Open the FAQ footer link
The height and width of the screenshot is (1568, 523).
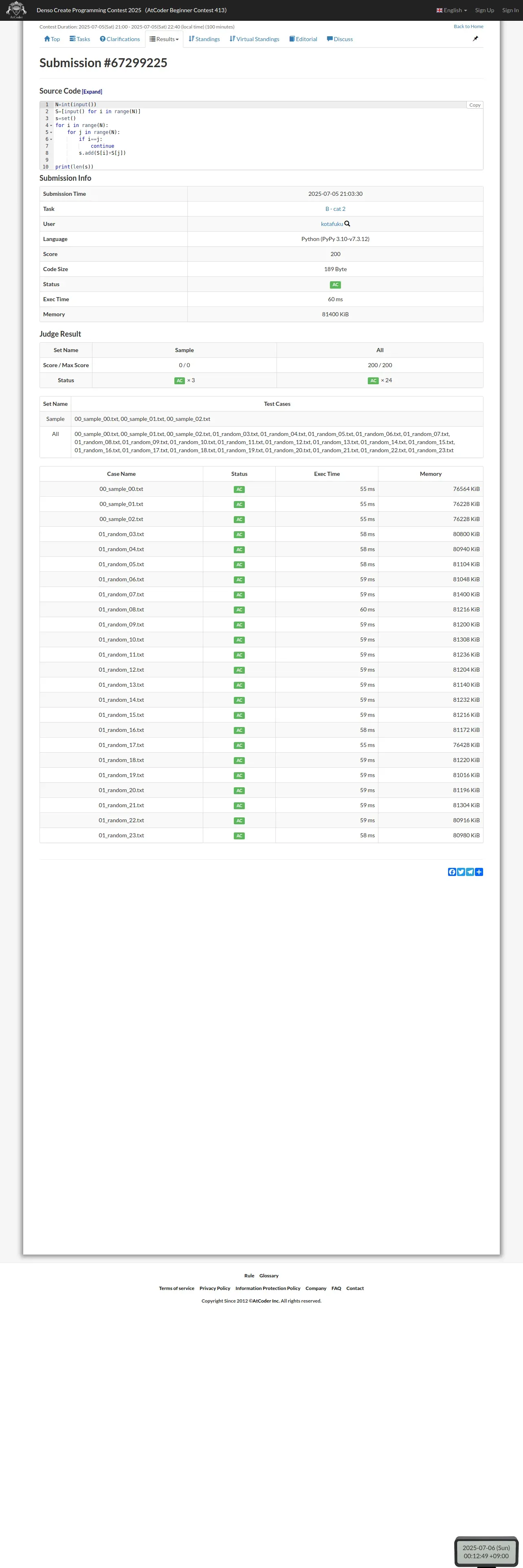tap(336, 1288)
